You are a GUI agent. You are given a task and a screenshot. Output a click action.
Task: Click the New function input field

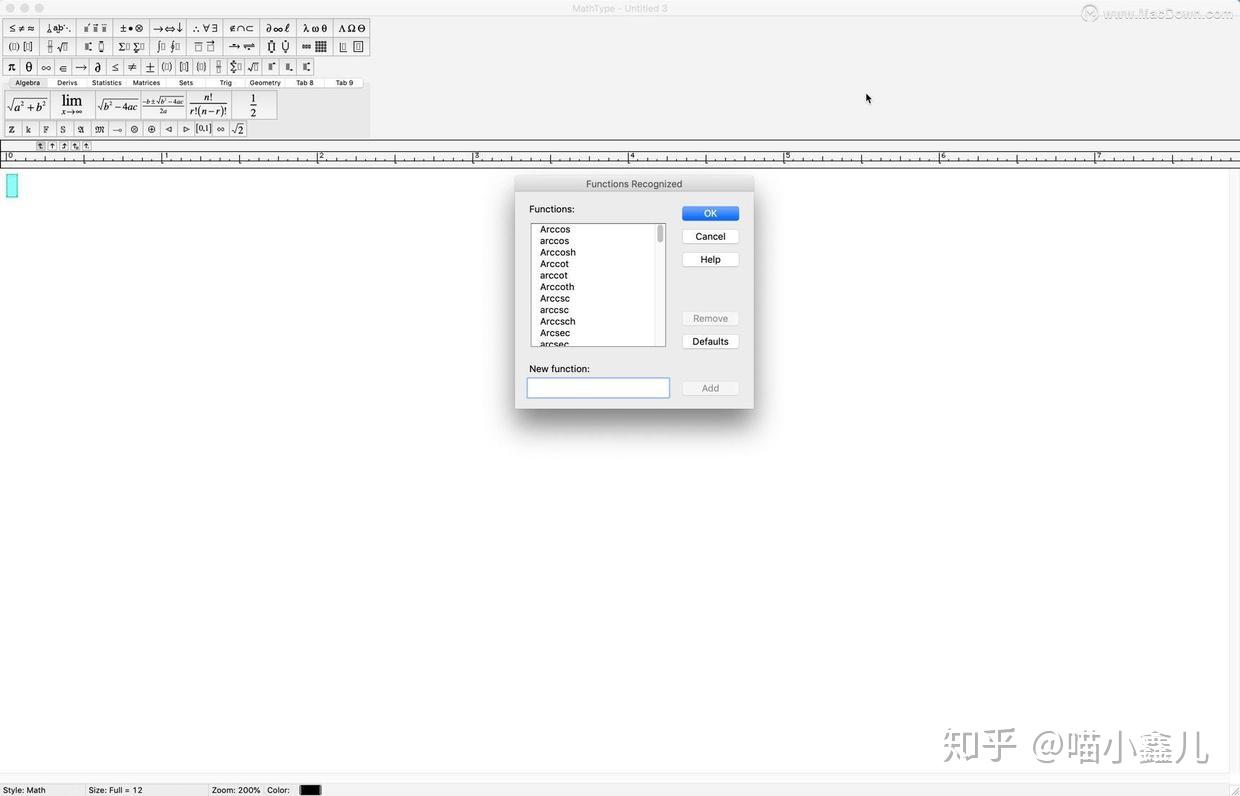pos(597,388)
